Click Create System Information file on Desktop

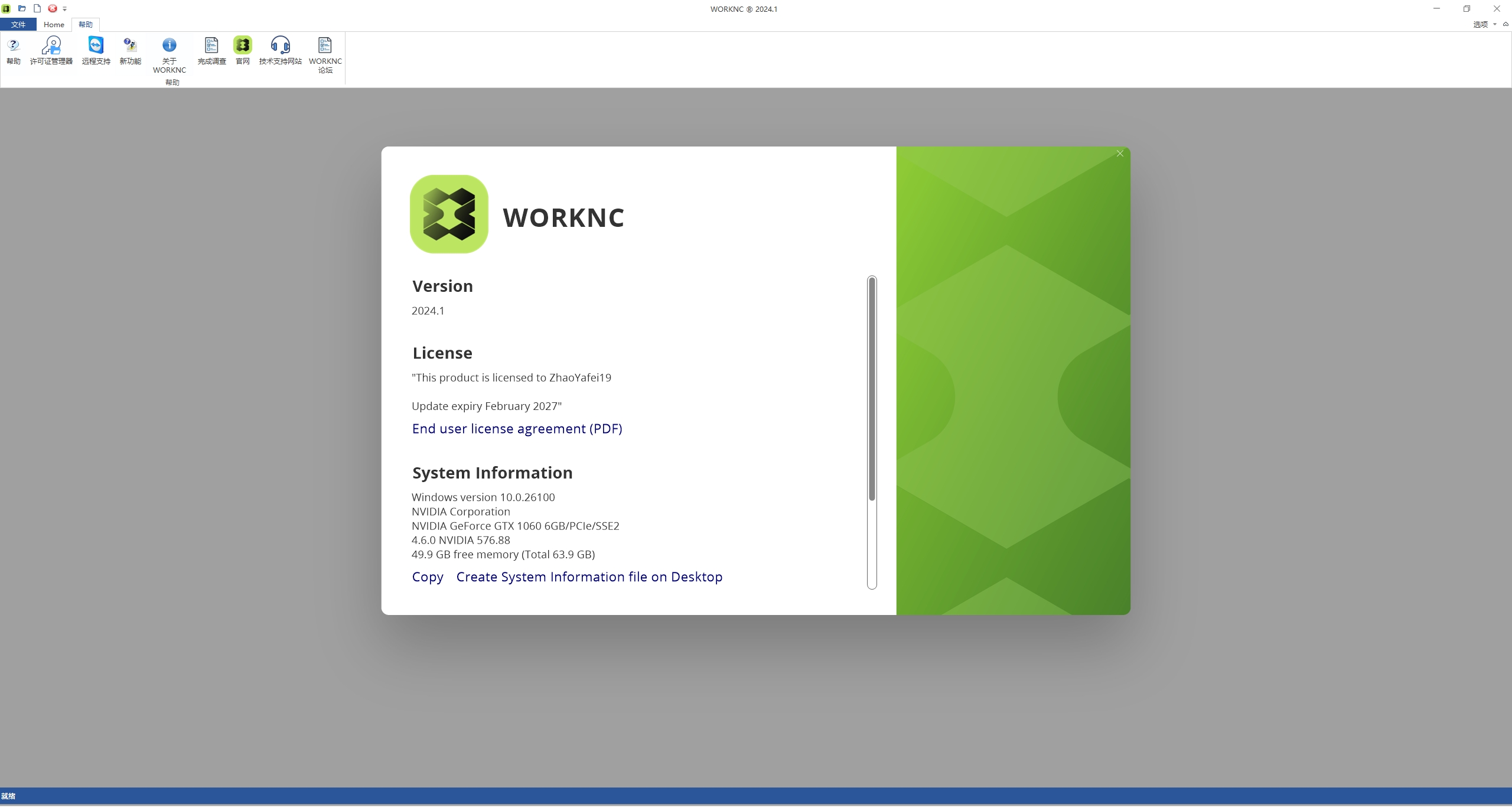(589, 577)
